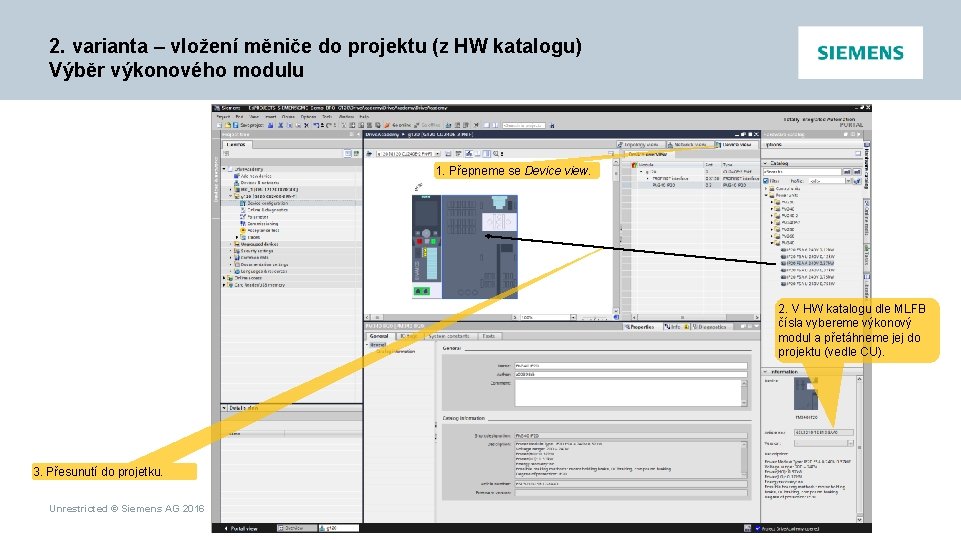Click the horizontal scrollbar under device view
The width and height of the screenshot is (961, 540).
(443, 318)
